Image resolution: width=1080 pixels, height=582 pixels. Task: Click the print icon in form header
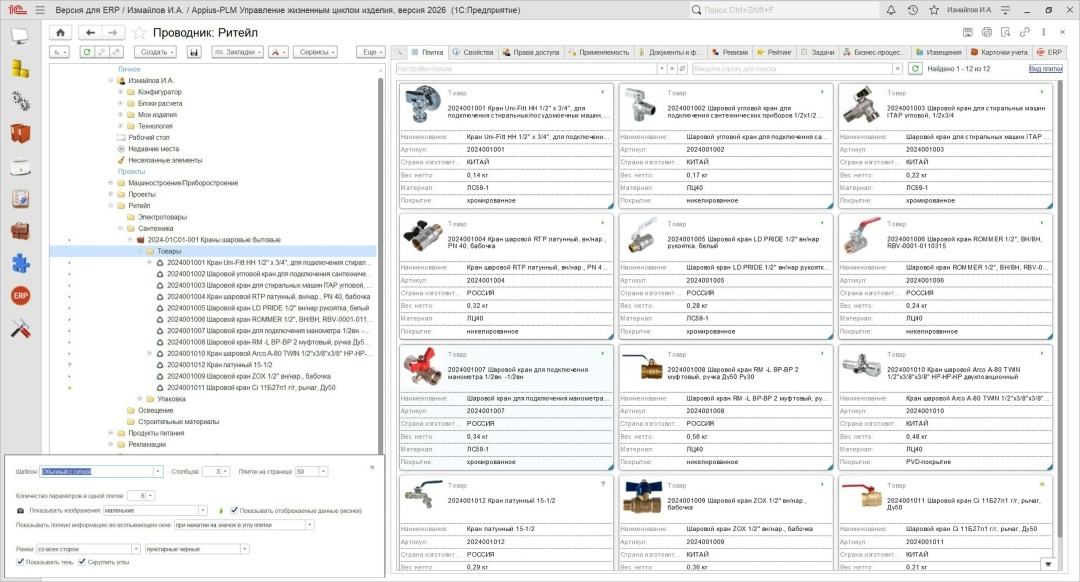[987, 32]
